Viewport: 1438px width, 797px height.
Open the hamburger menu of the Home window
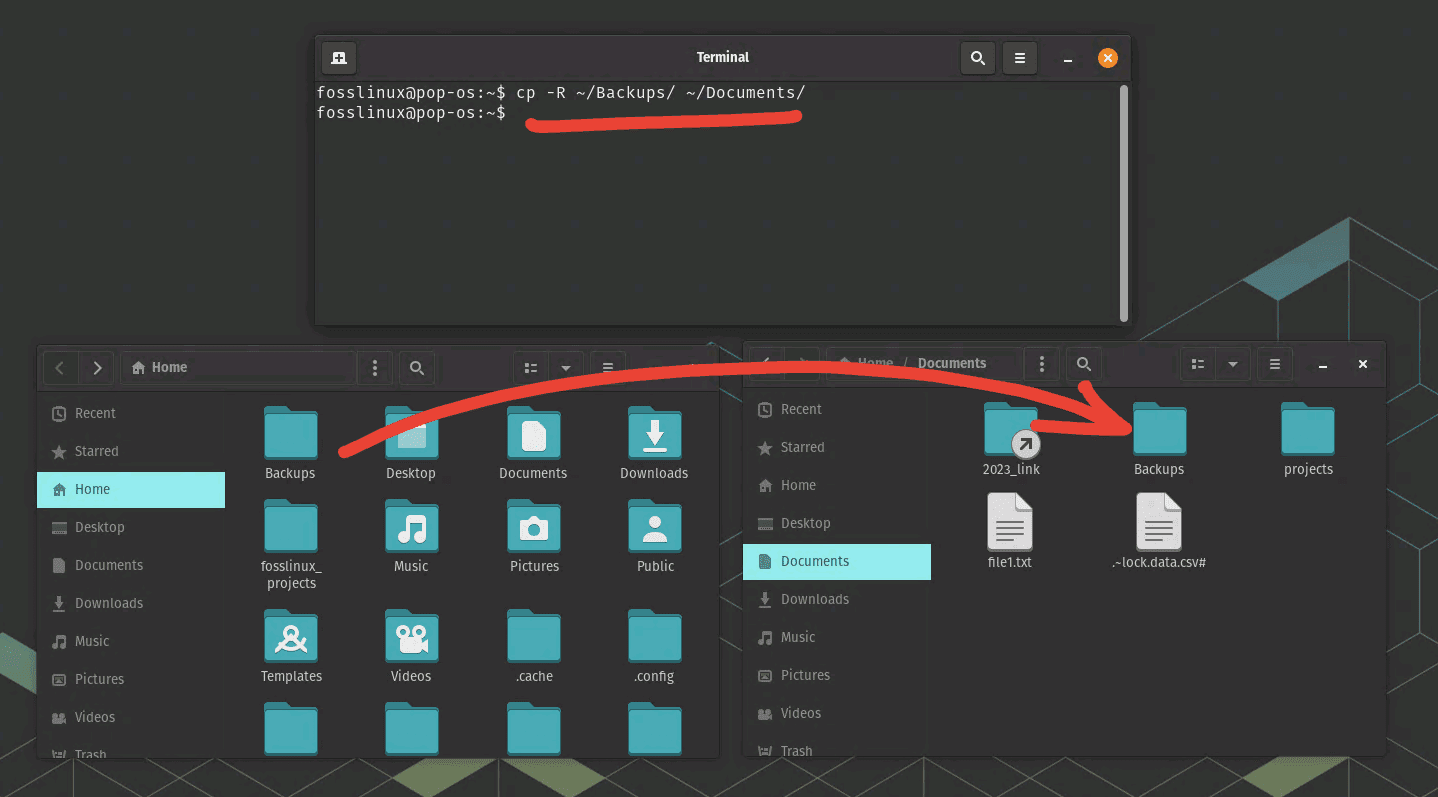pyautogui.click(x=608, y=367)
